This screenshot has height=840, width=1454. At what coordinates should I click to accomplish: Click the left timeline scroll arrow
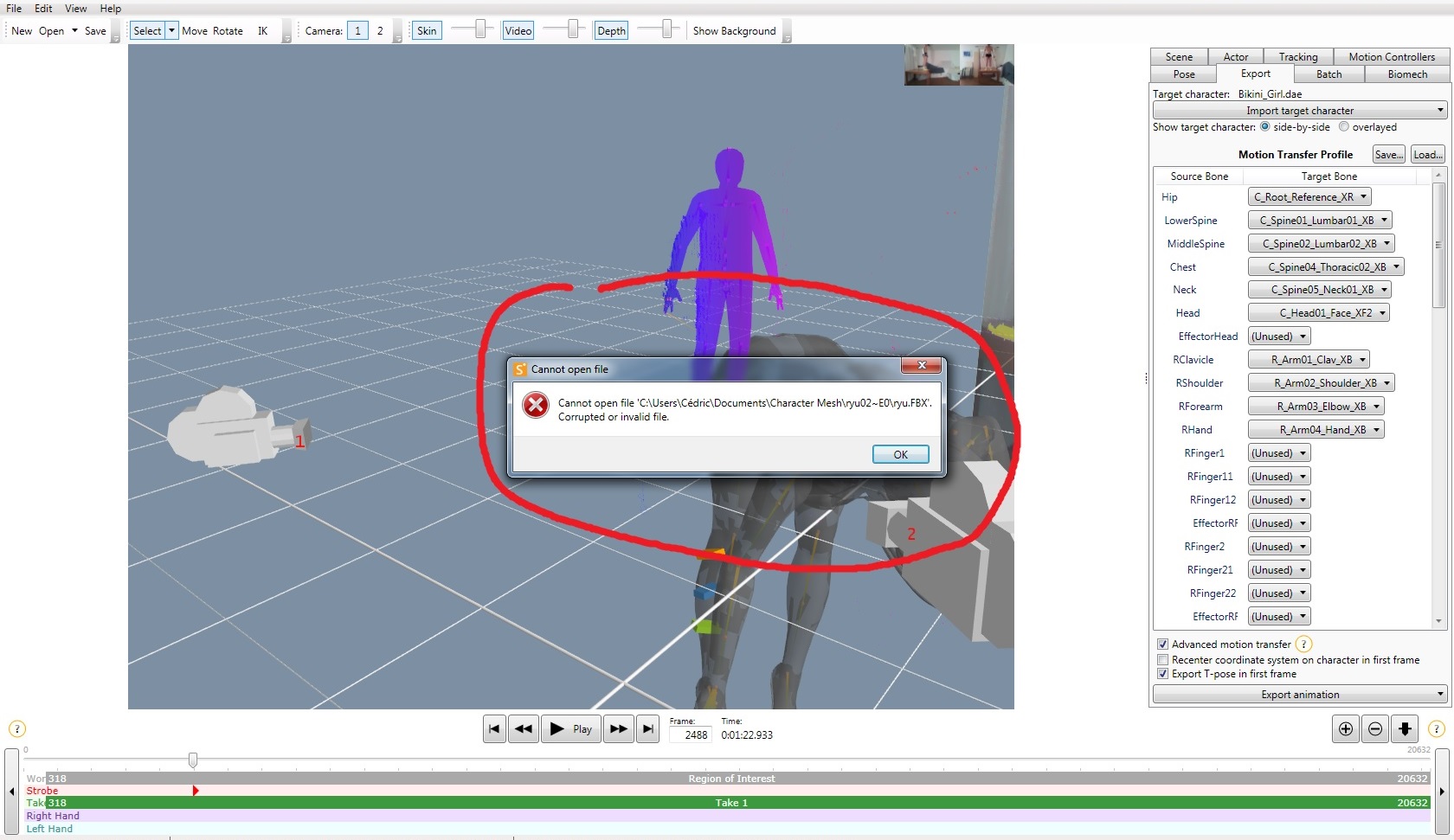pyautogui.click(x=11, y=792)
